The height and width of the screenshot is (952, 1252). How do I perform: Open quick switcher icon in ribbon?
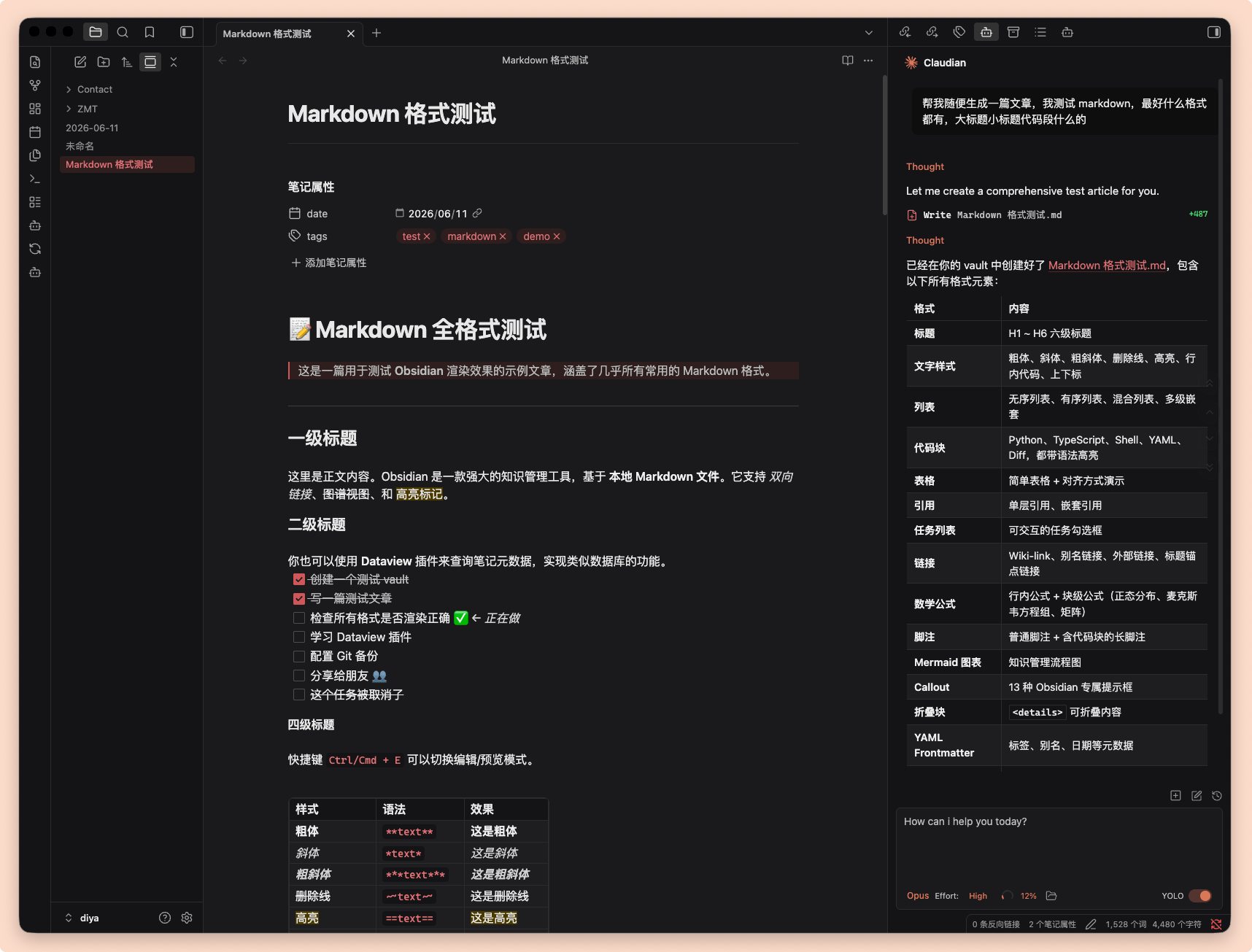click(x=35, y=62)
